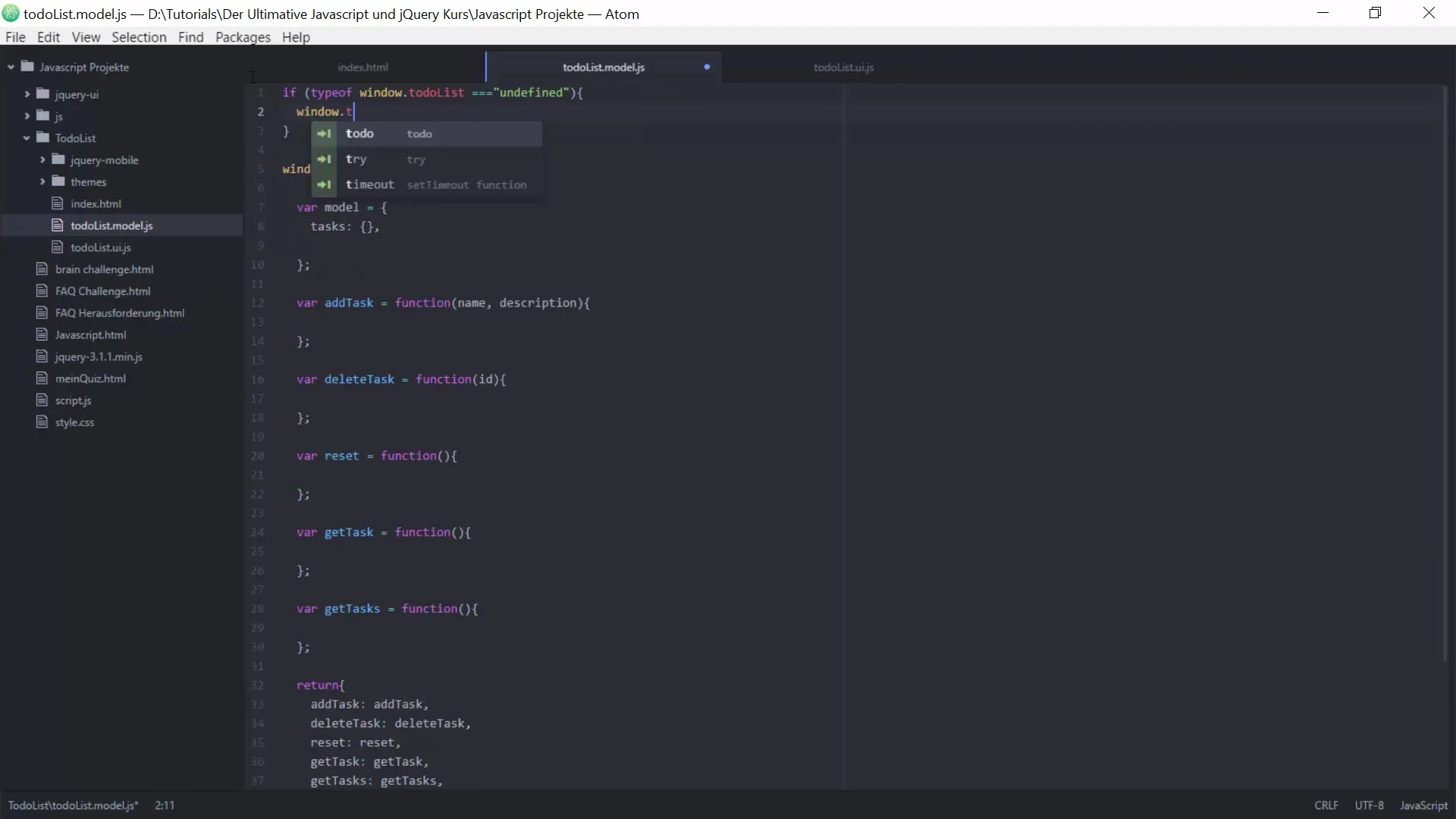Open jquery-3.1.1.min.js from tree

[x=99, y=356]
